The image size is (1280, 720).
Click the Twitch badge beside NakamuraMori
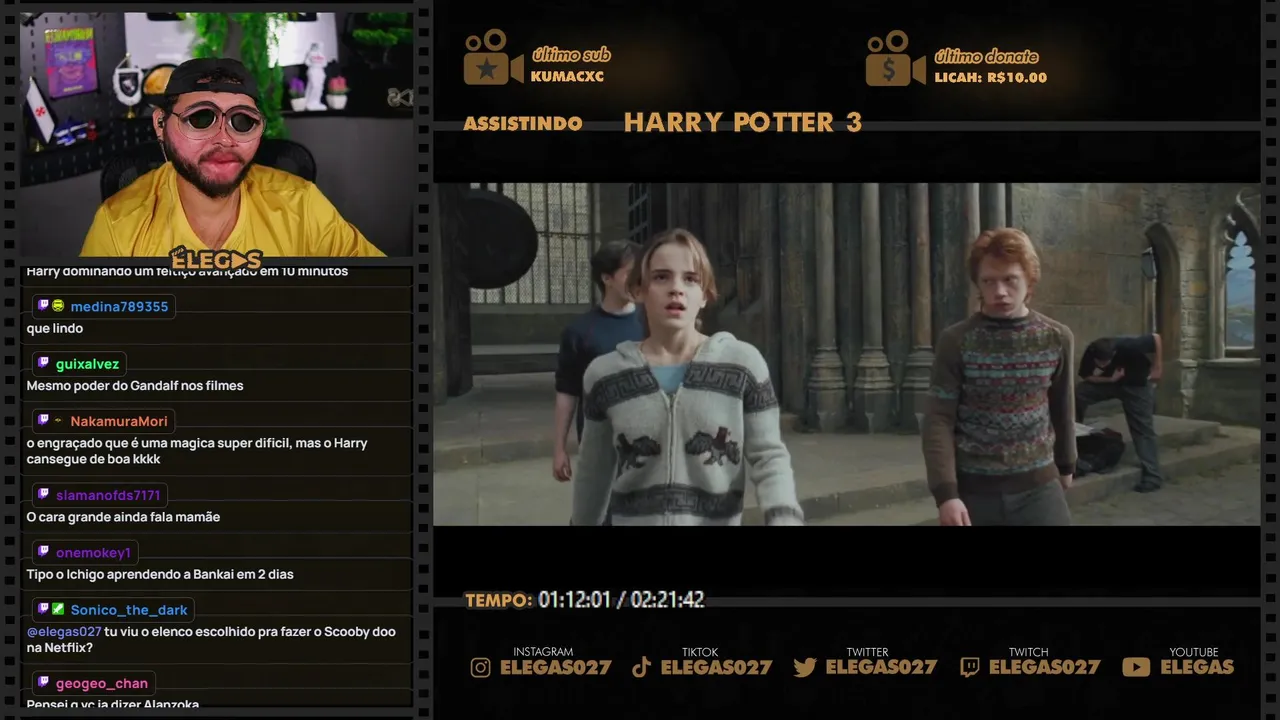tap(43, 421)
